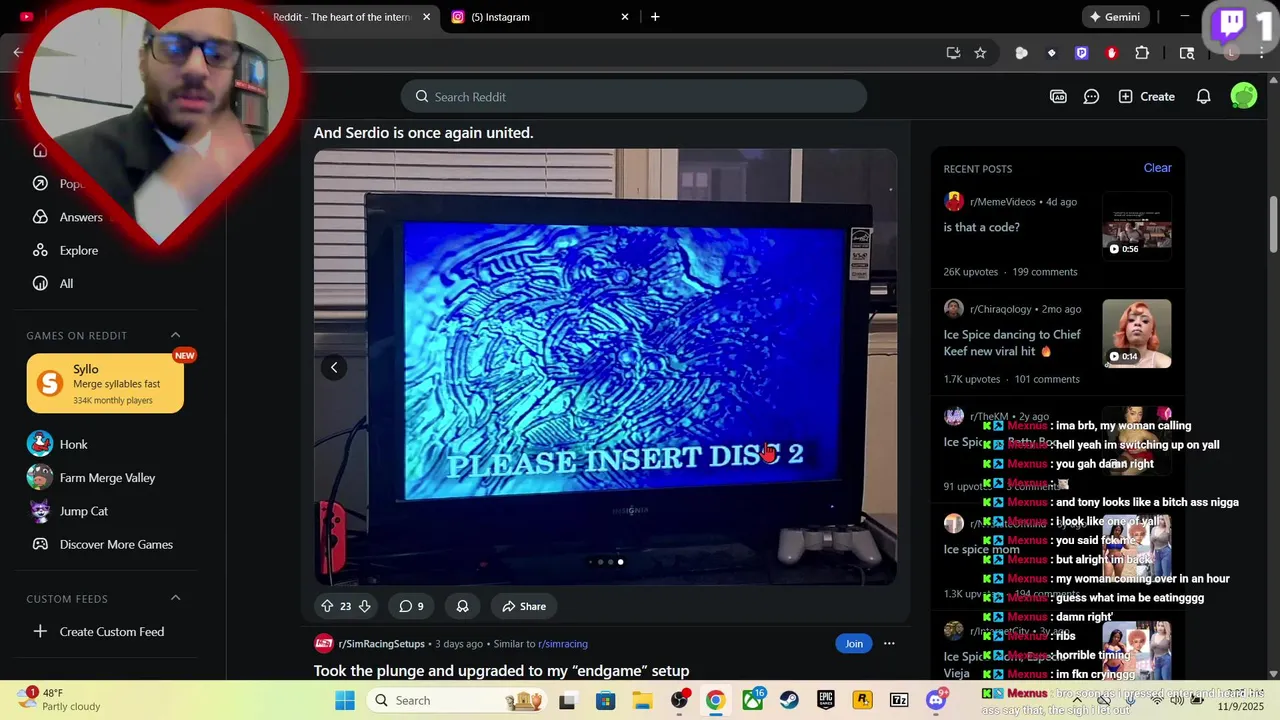Open the Reddit user avatar menu
Viewport: 1280px width, 720px height.
[1244, 96]
